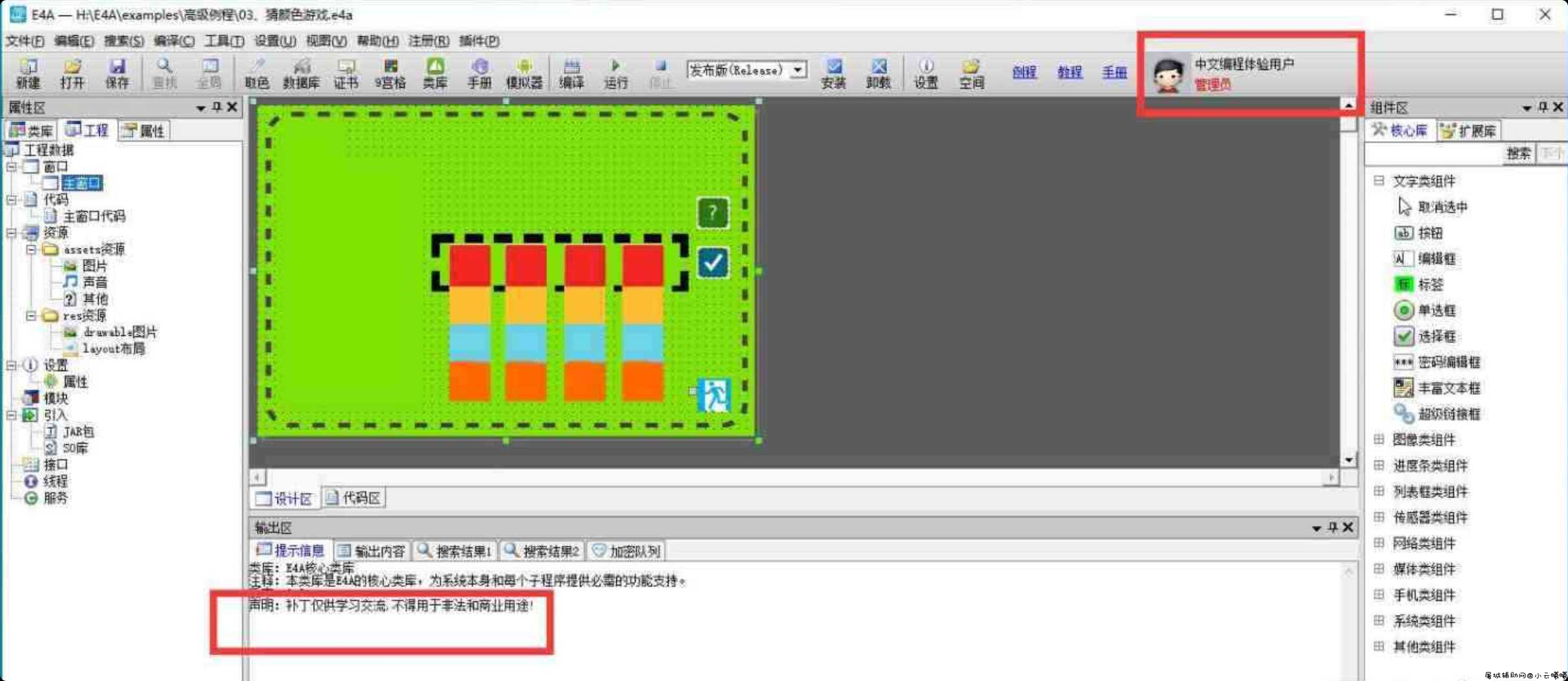Click the exit running-man icon in design canvas

(x=713, y=394)
